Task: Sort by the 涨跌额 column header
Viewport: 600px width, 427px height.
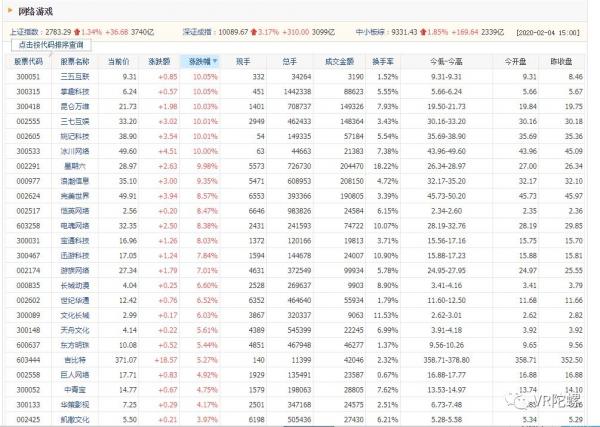Action: [159, 62]
